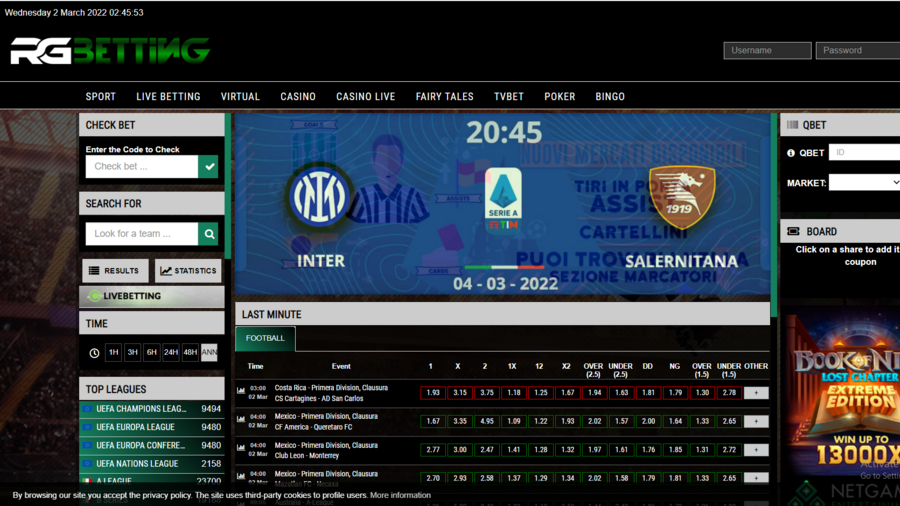Click the Inter club crest
900x506 pixels.
[319, 197]
